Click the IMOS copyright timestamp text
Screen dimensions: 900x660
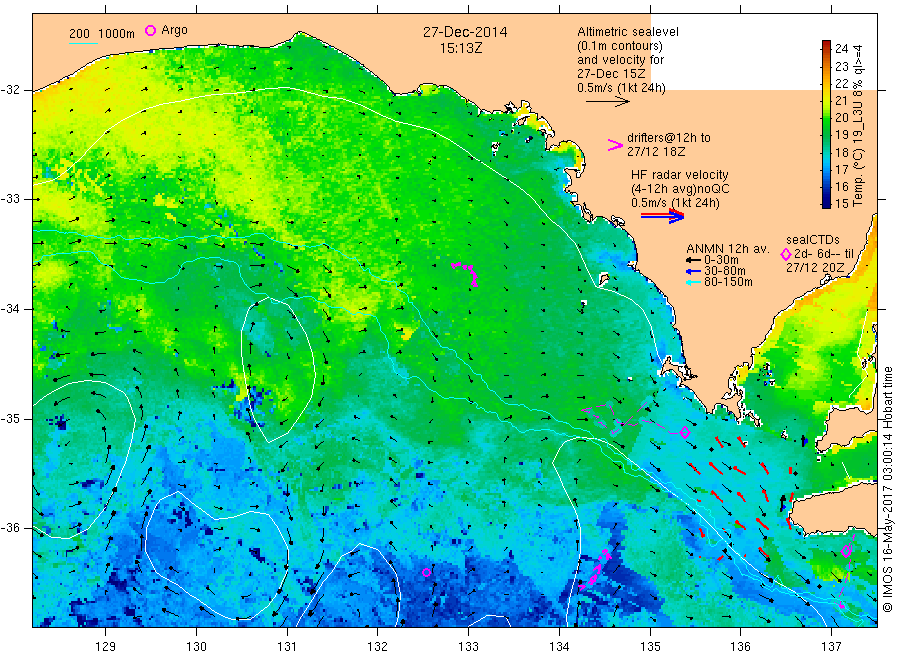point(887,489)
